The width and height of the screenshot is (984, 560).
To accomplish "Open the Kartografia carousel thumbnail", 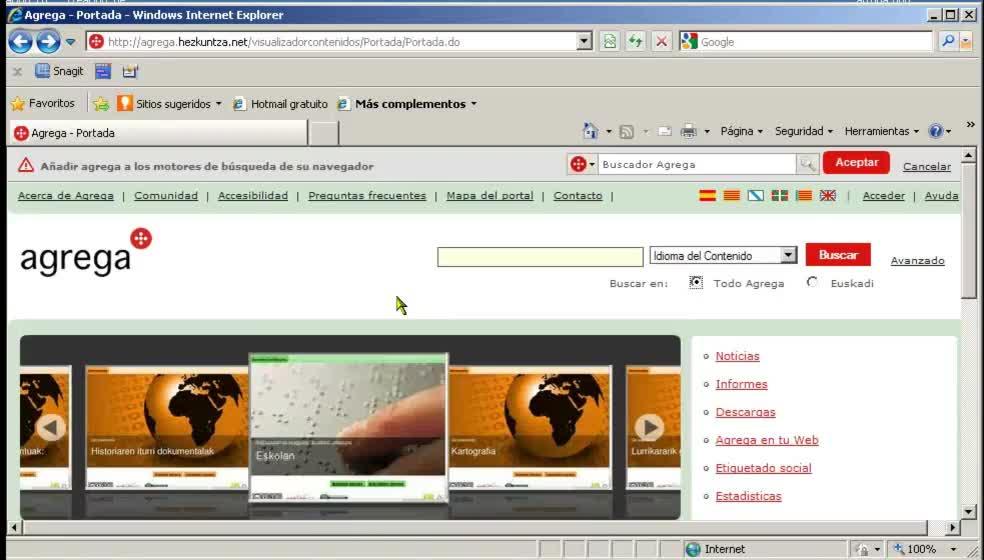I will (x=530, y=428).
